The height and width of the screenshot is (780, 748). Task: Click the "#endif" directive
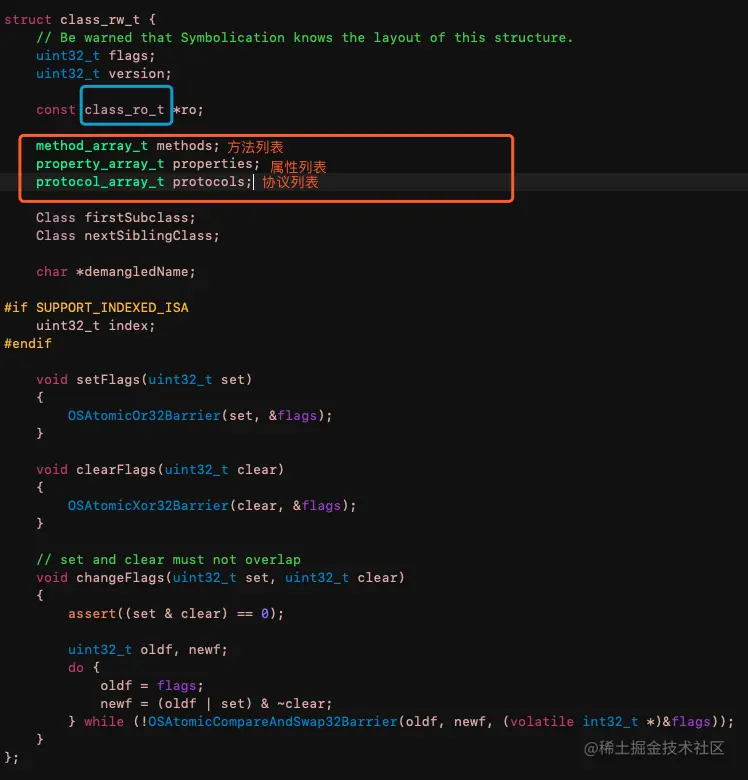(x=28, y=343)
